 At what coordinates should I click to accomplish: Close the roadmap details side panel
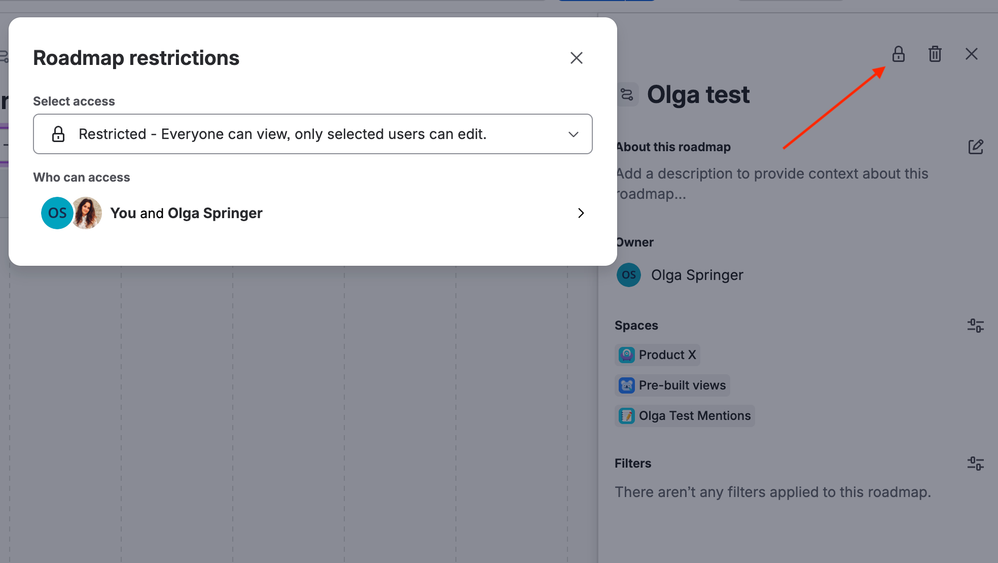972,54
